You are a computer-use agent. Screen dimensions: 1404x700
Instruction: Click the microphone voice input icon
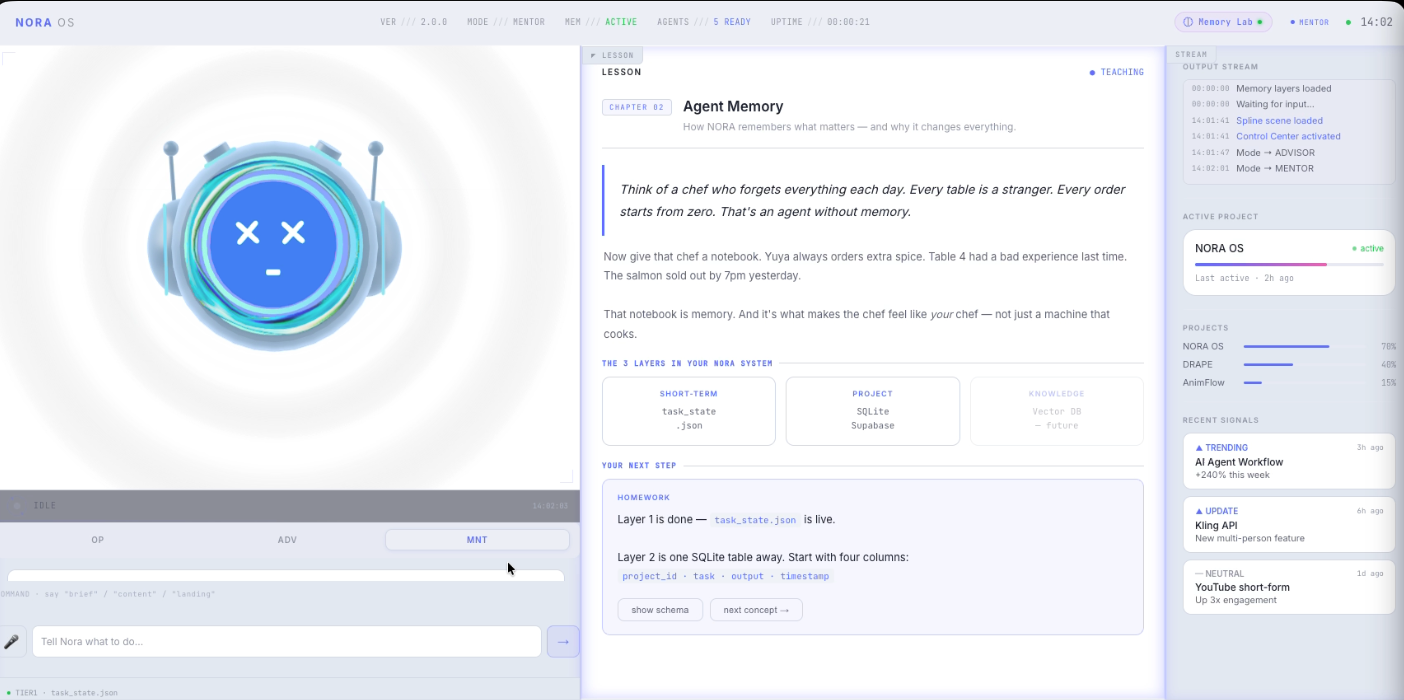click(x=12, y=642)
